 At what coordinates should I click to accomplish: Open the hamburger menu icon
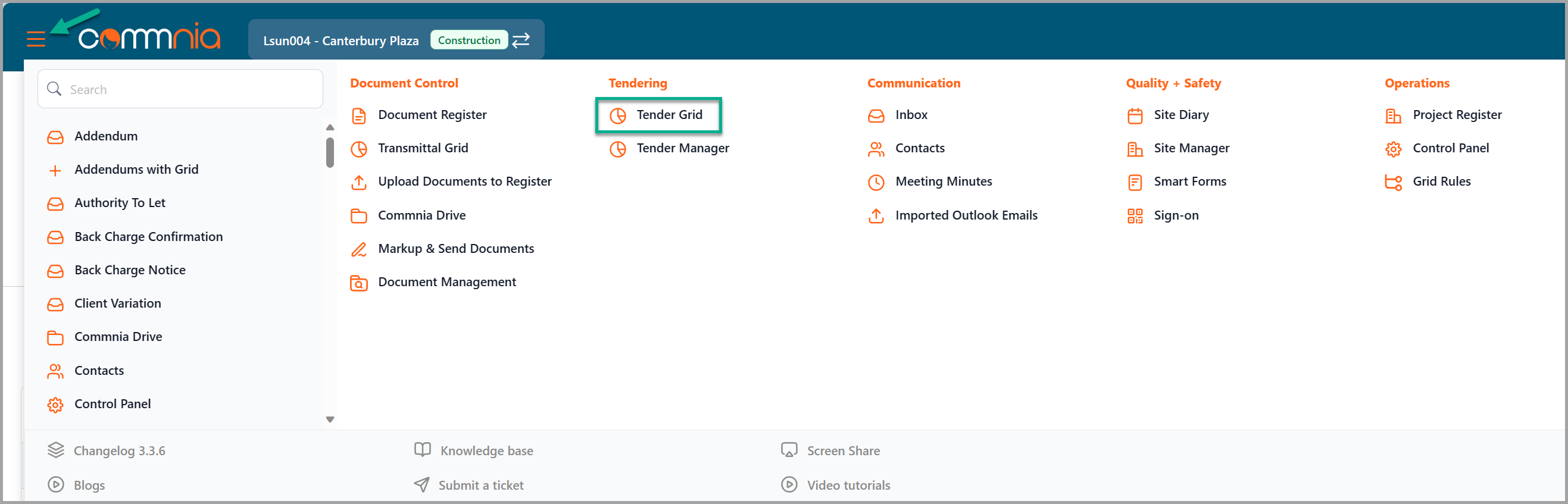coord(36,39)
